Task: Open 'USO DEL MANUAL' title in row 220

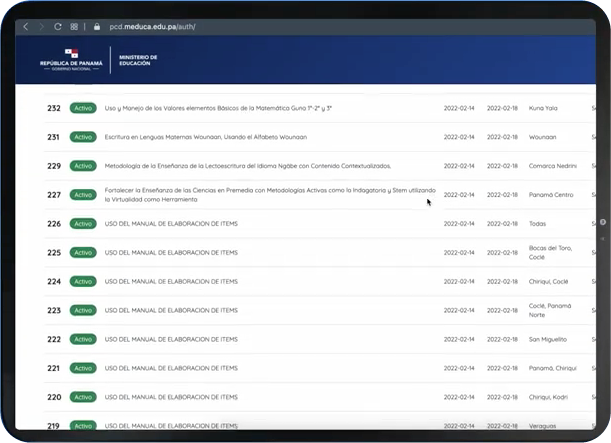Action: point(171,397)
